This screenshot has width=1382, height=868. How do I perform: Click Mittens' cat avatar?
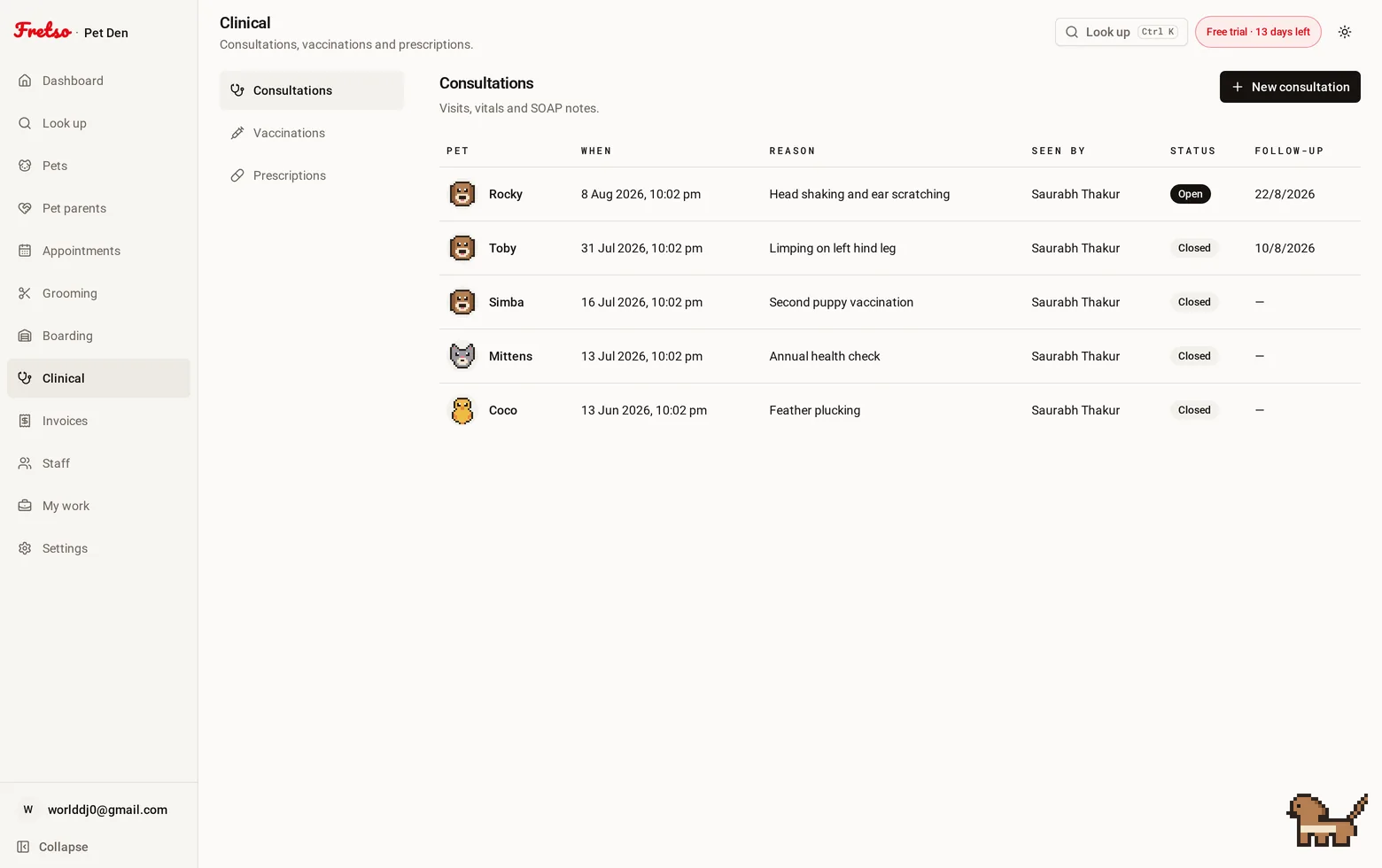[462, 356]
